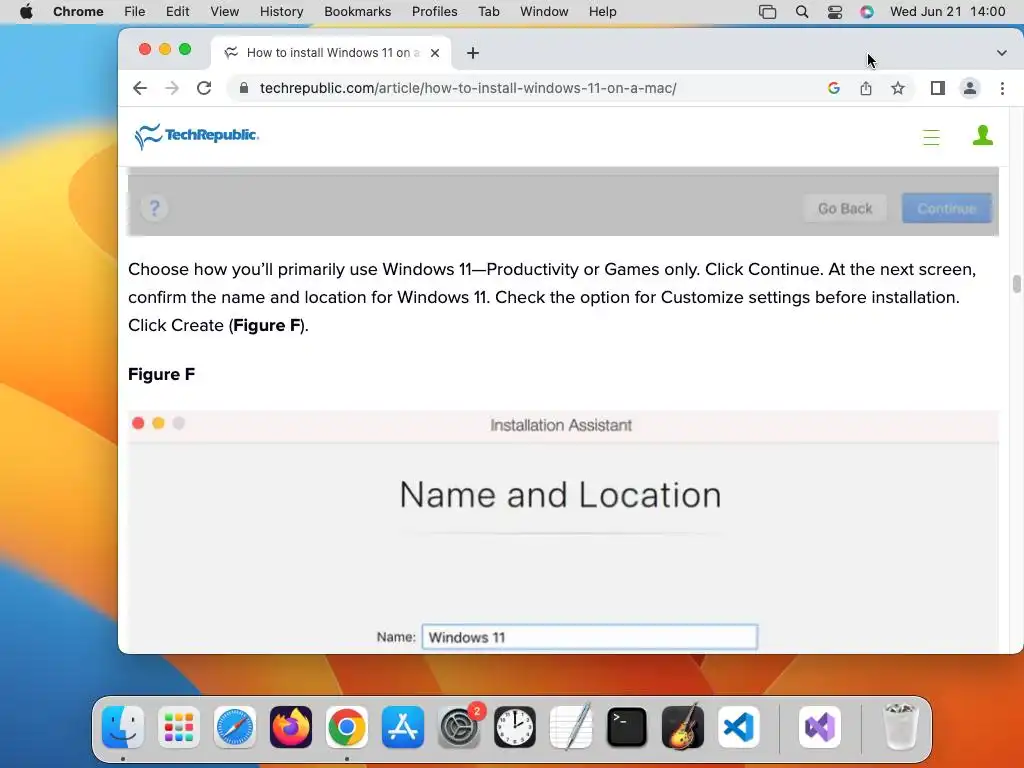View site security lock info
Image resolution: width=1024 pixels, height=768 pixels.
[x=244, y=88]
